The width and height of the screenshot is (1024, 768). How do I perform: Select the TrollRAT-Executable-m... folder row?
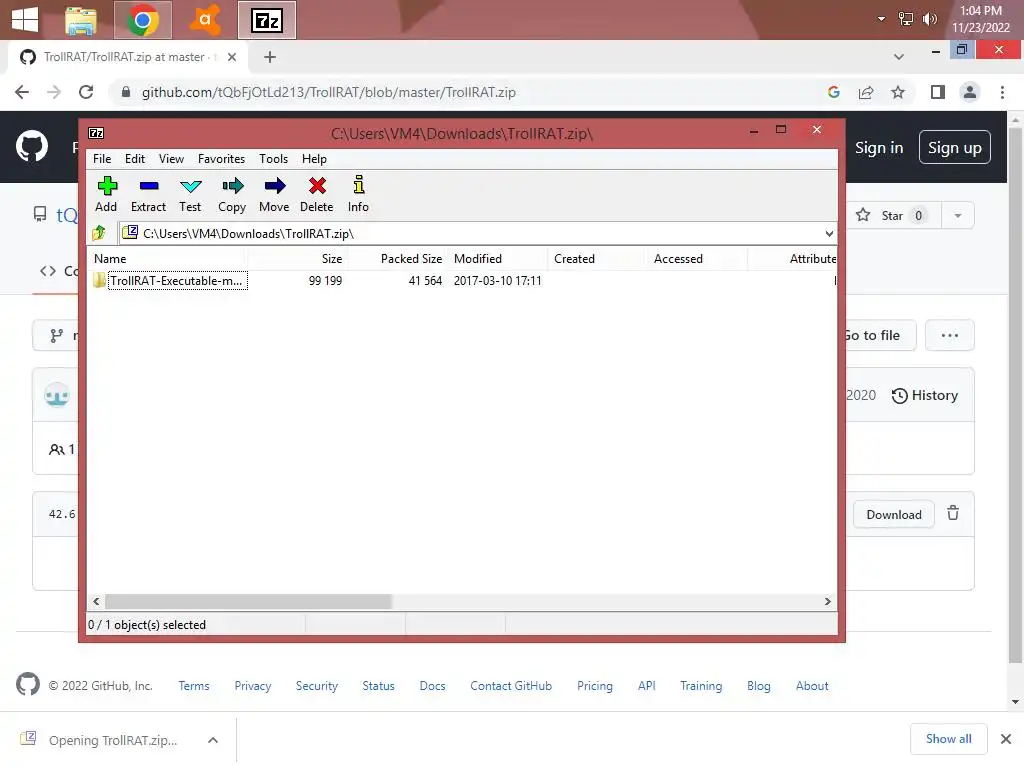[462, 281]
